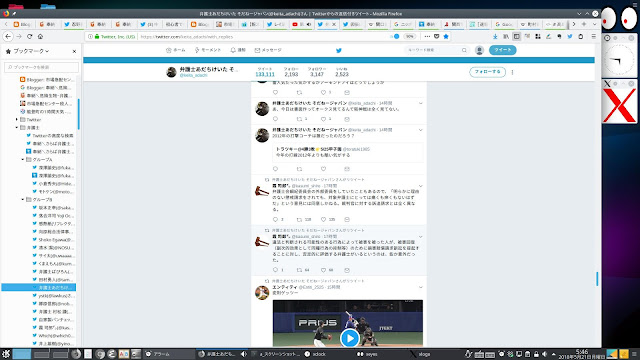This screenshot has width=640, height=360.
Task: Click the page info circle in address bar
Action: pos(91,36)
